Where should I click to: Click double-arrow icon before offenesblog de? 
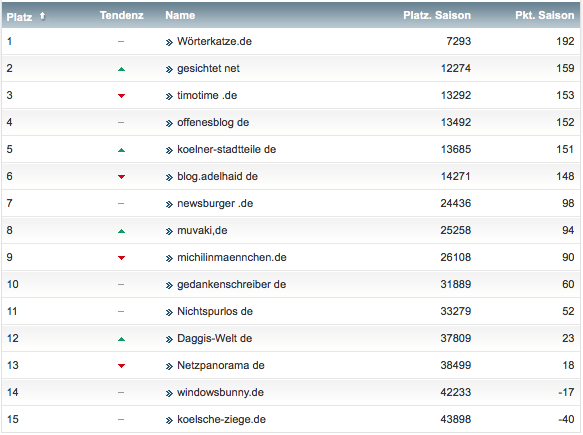click(x=169, y=123)
